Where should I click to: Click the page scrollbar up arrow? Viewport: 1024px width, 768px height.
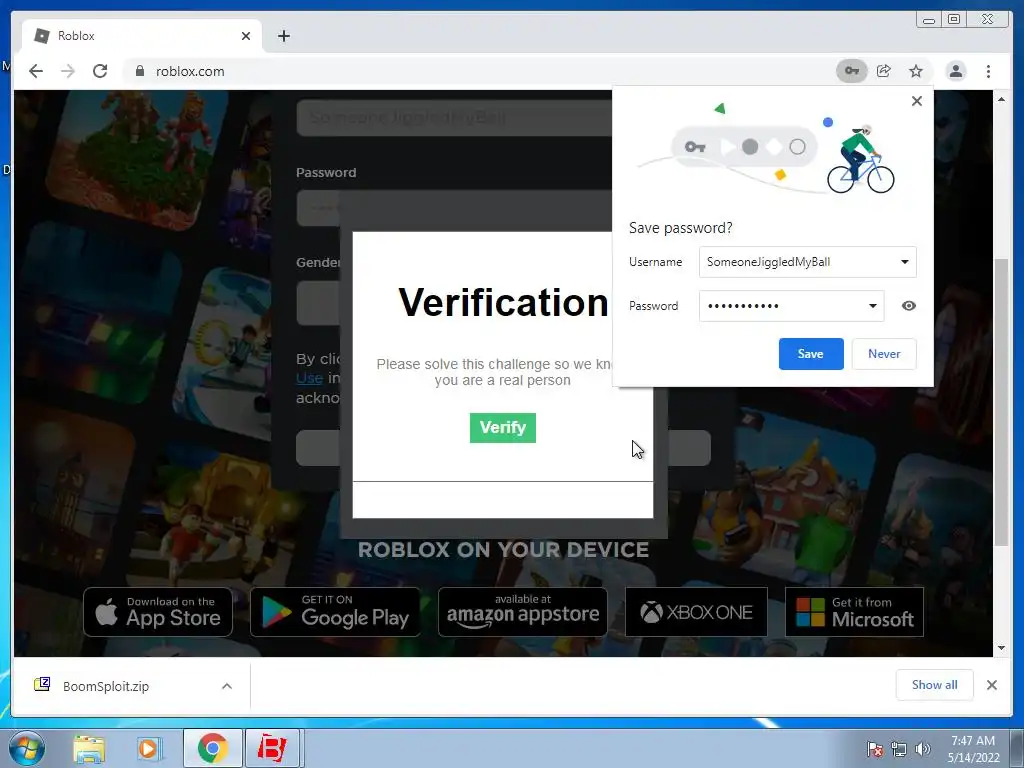click(1001, 99)
